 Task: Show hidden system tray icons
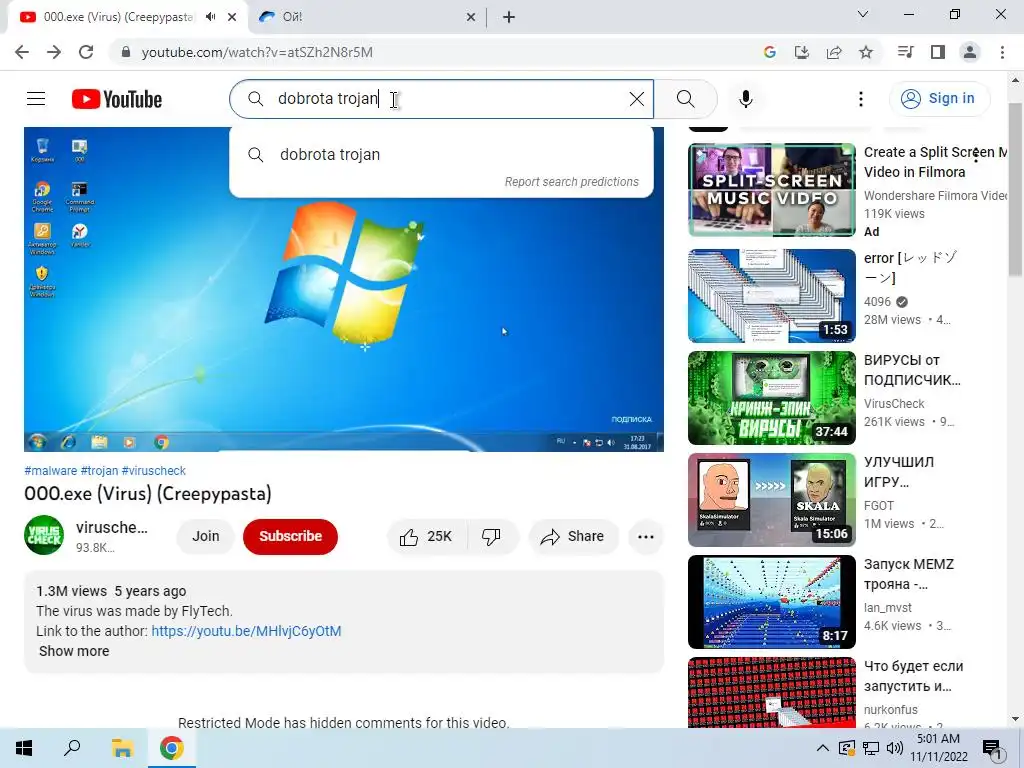pos(823,748)
